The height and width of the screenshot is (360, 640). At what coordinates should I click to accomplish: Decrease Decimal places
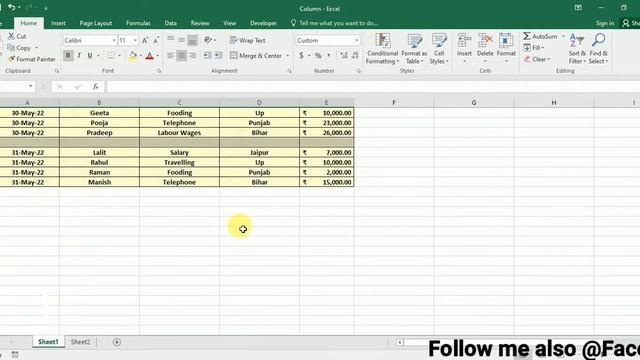point(355,56)
